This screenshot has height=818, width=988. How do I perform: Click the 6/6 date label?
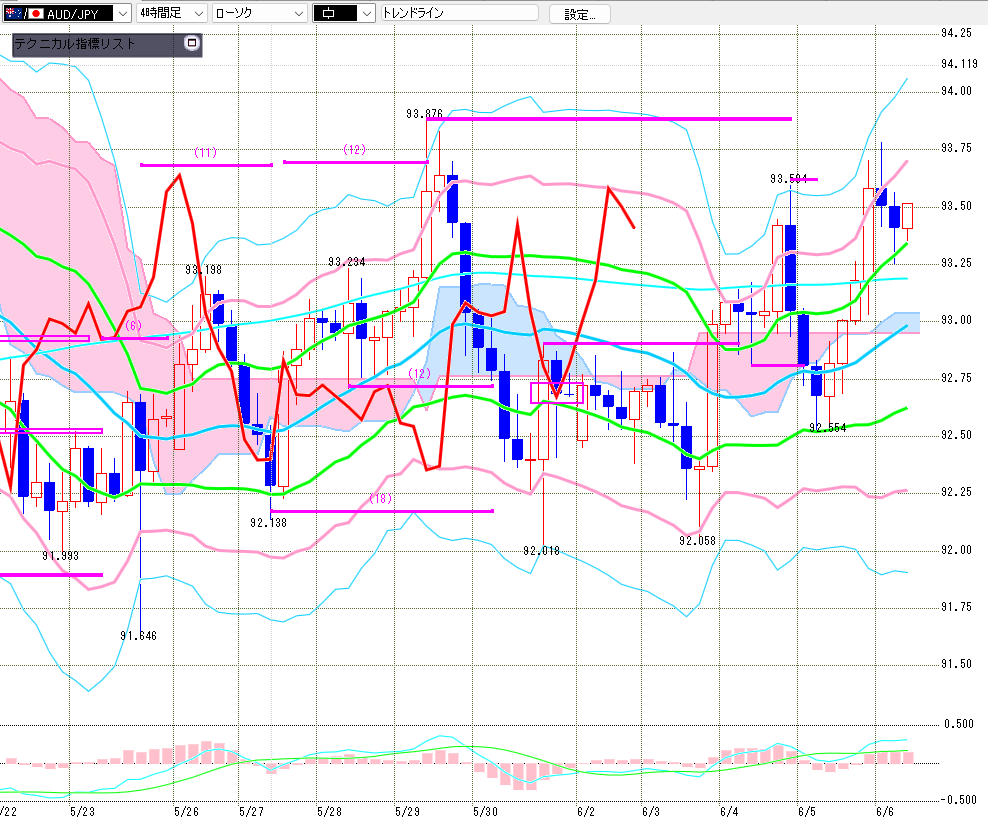tap(885, 812)
